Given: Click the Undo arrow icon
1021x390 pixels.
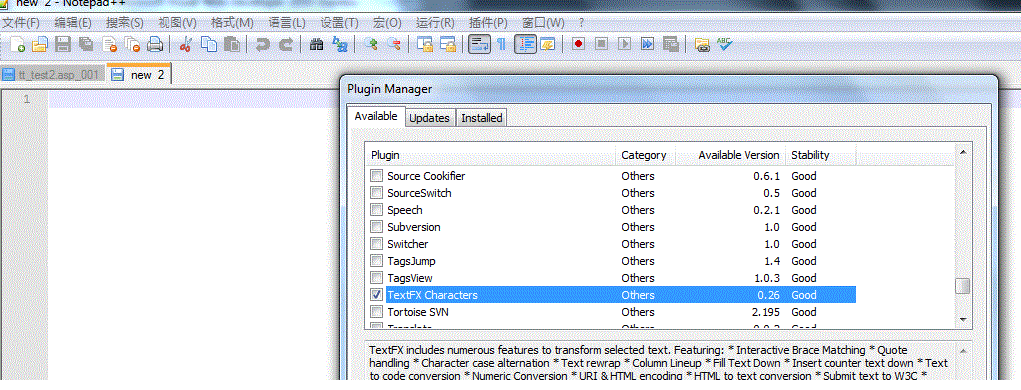Looking at the screenshot, I should [262, 44].
